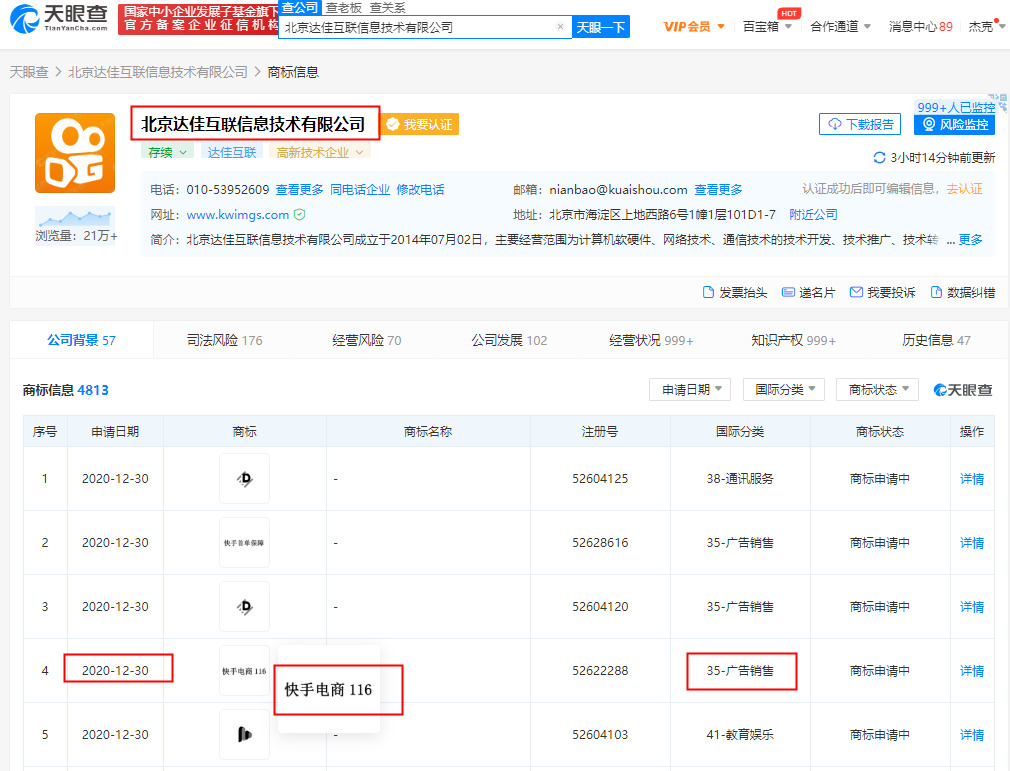Open the 附近公司 link
The image size is (1010, 771).
814,214
